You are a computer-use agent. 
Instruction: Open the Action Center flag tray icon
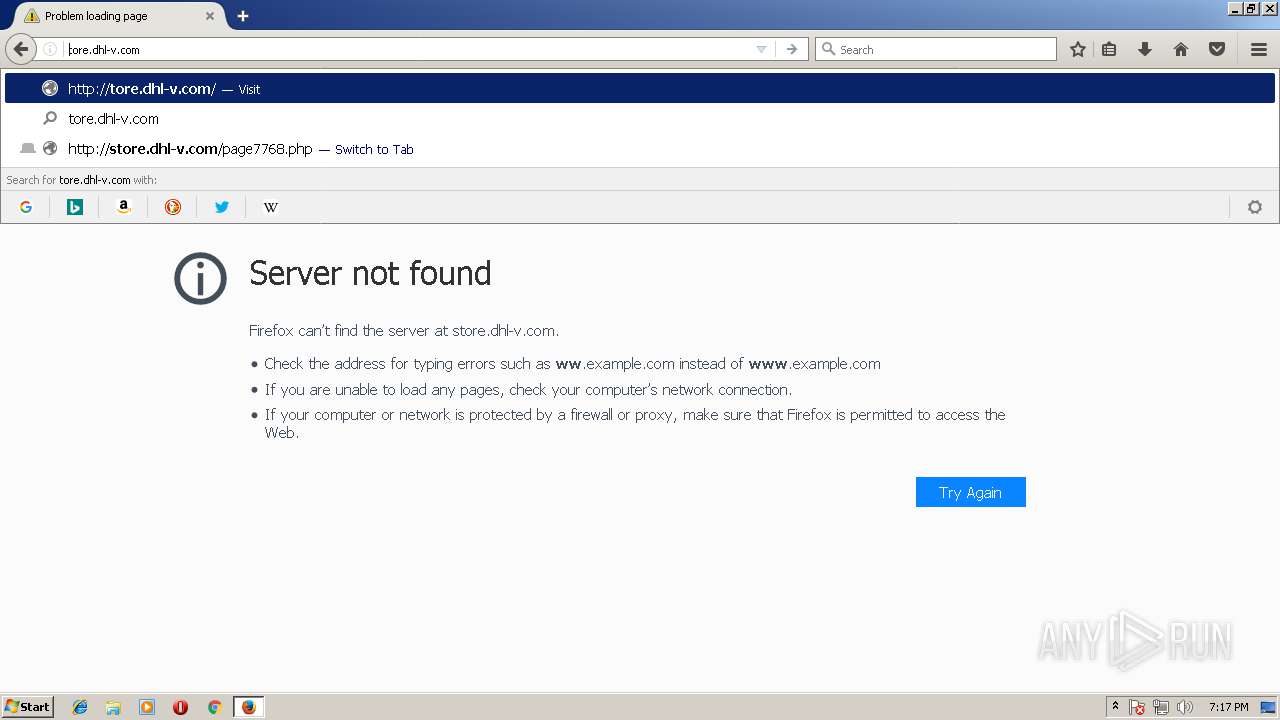pyautogui.click(x=1137, y=707)
